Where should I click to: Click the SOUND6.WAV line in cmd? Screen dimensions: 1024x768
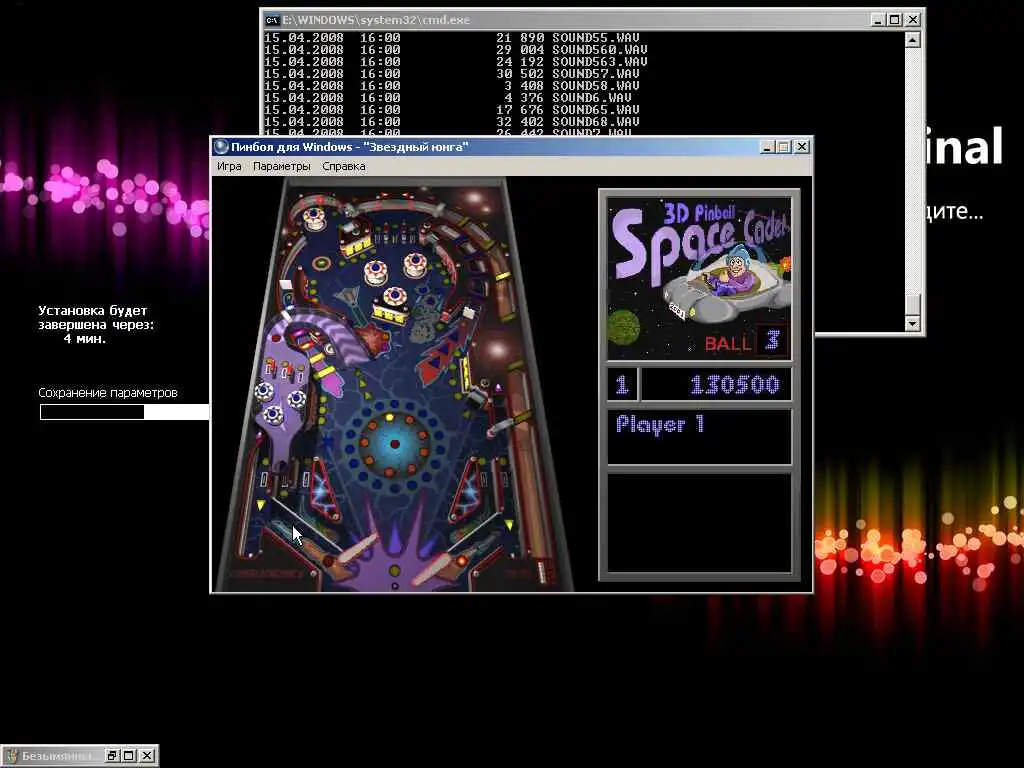click(x=447, y=97)
